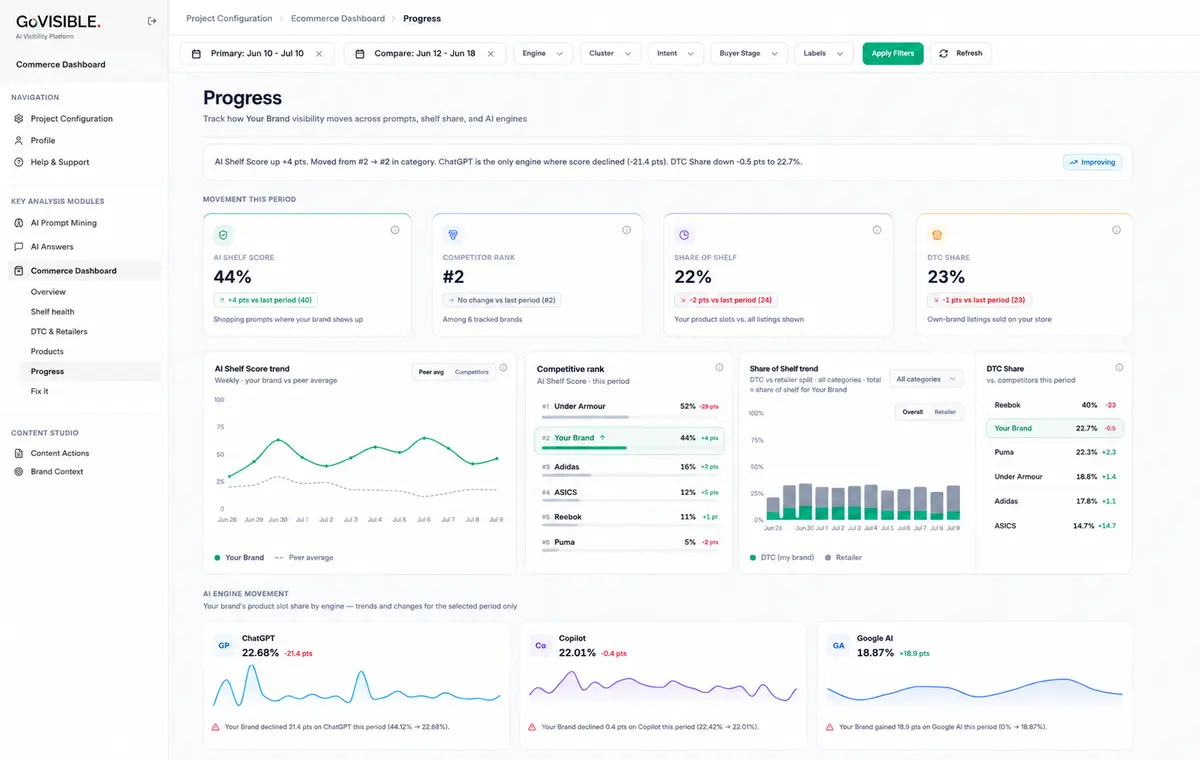Switch the trend chart to Peer avg
The width and height of the screenshot is (1200, 760).
click(431, 372)
